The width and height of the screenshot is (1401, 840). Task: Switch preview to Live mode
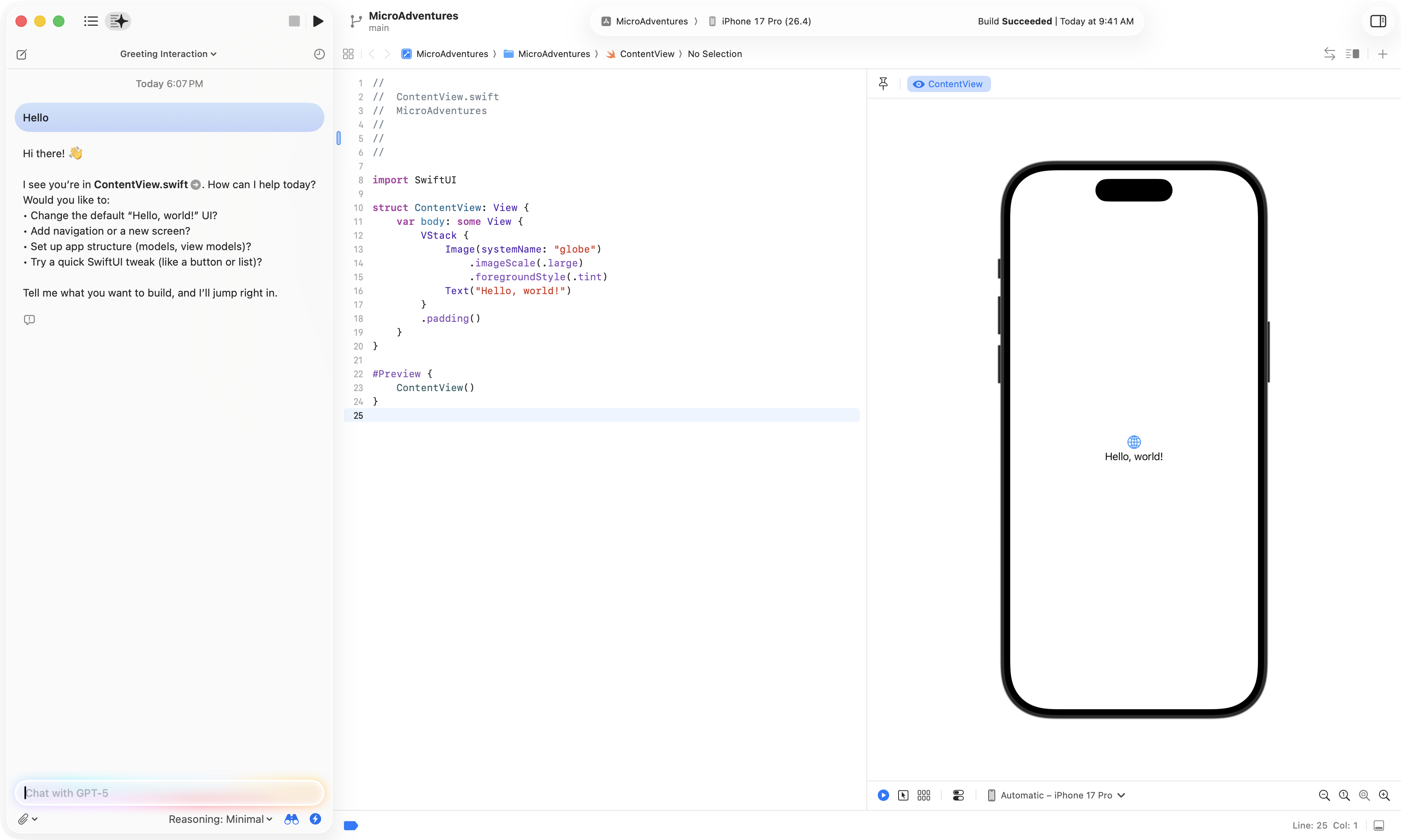click(x=883, y=795)
